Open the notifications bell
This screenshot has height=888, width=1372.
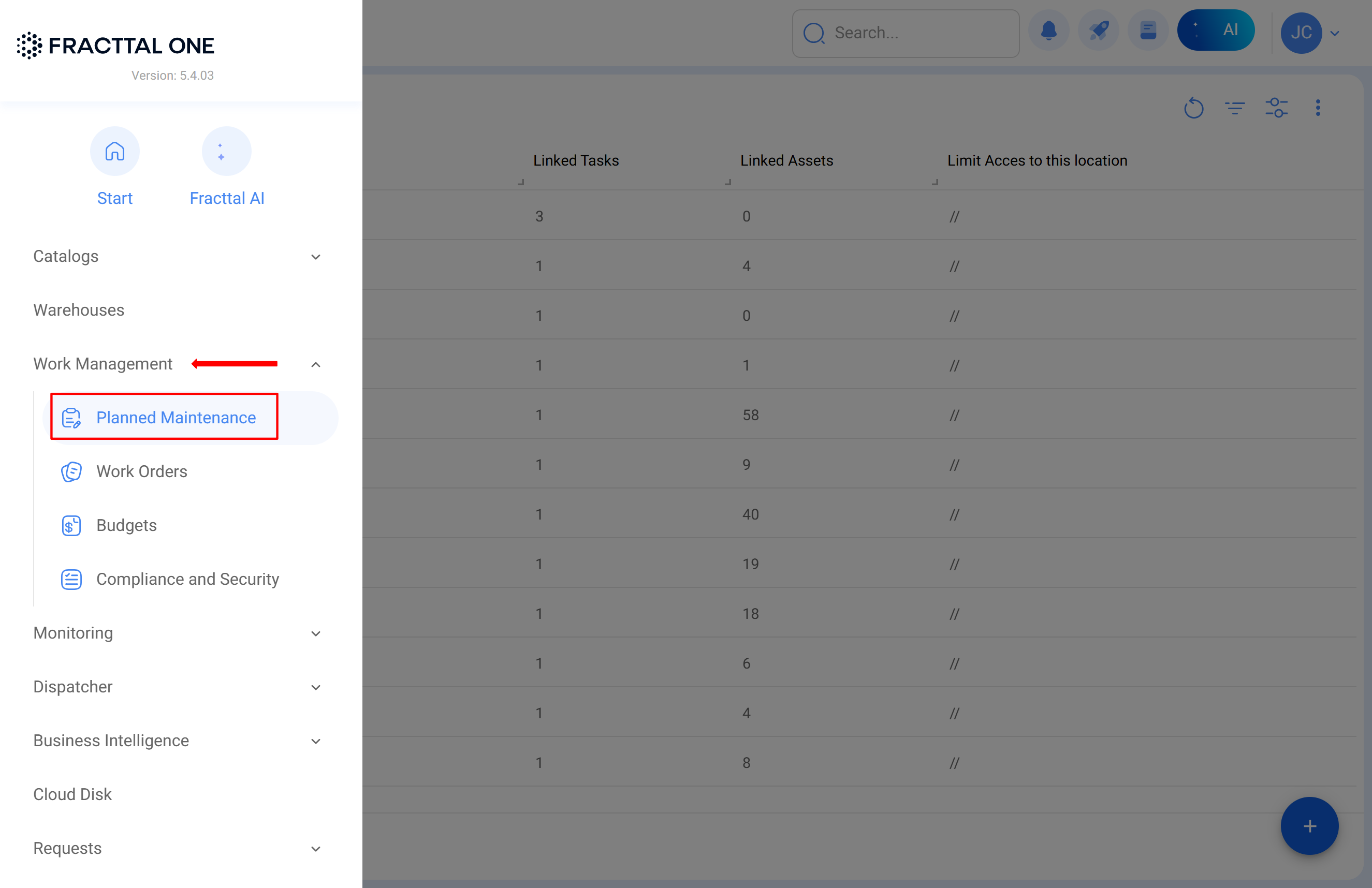tap(1048, 31)
